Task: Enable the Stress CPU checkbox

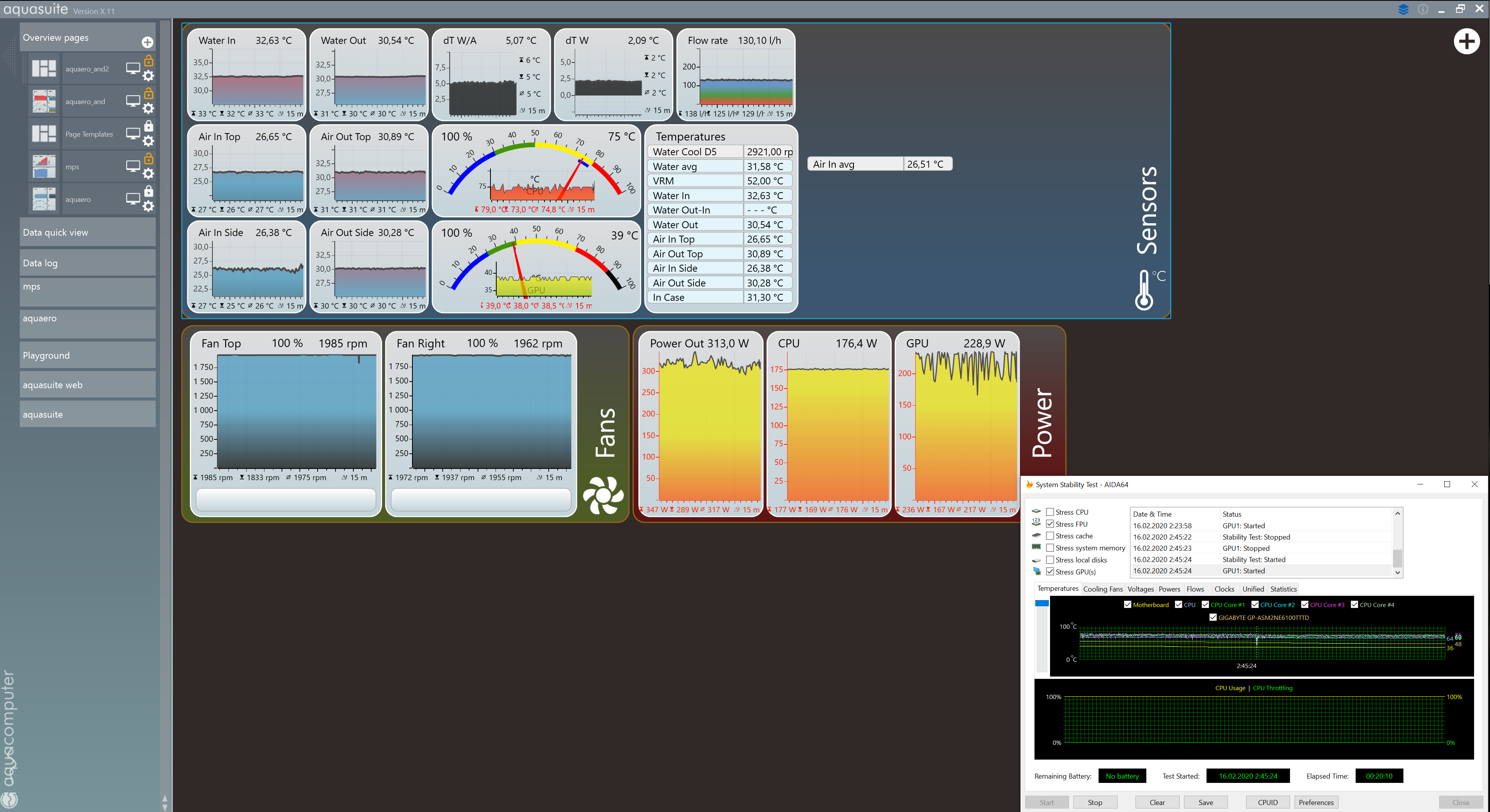Action: [x=1050, y=512]
